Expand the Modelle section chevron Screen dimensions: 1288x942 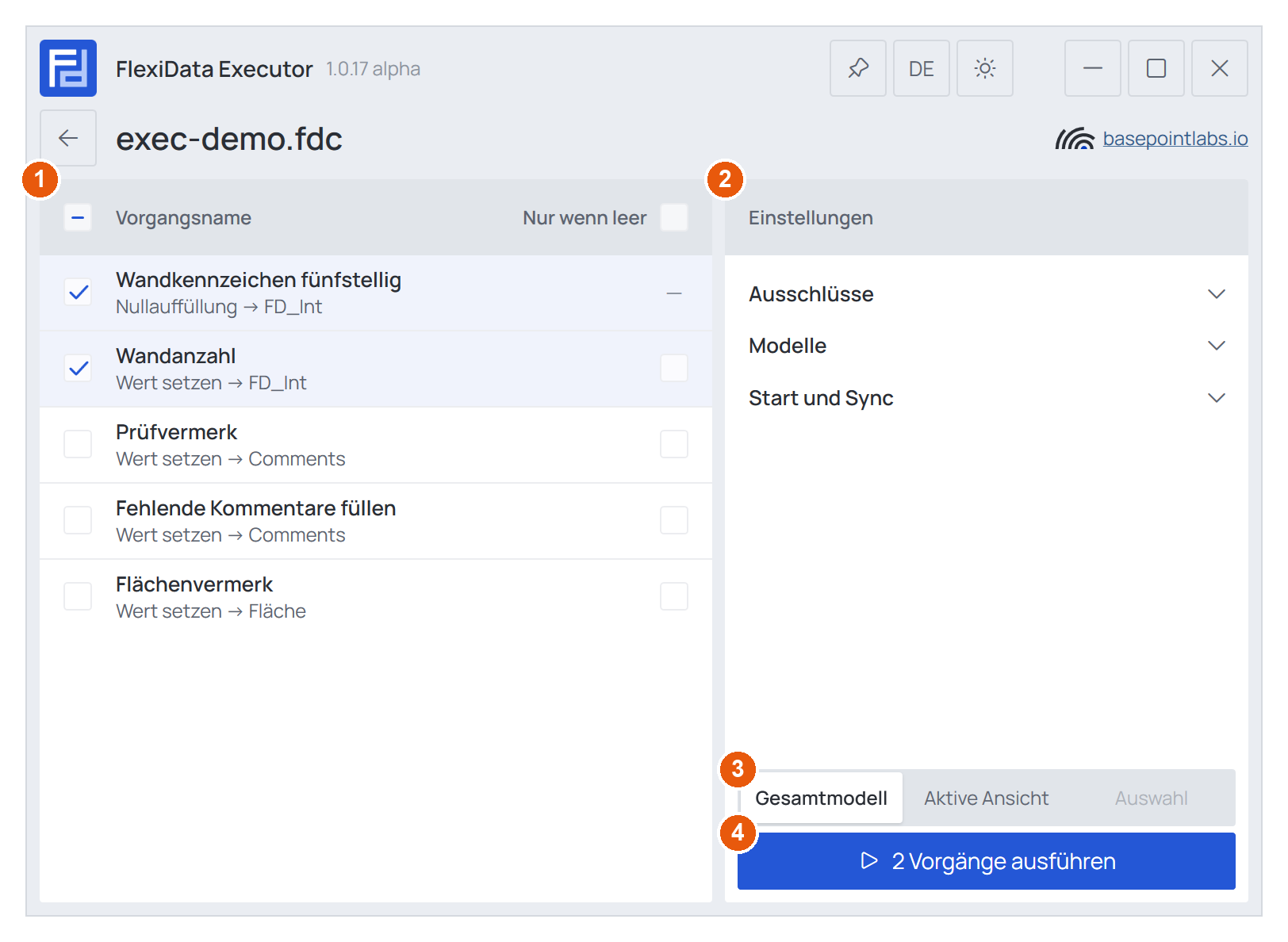(1217, 346)
